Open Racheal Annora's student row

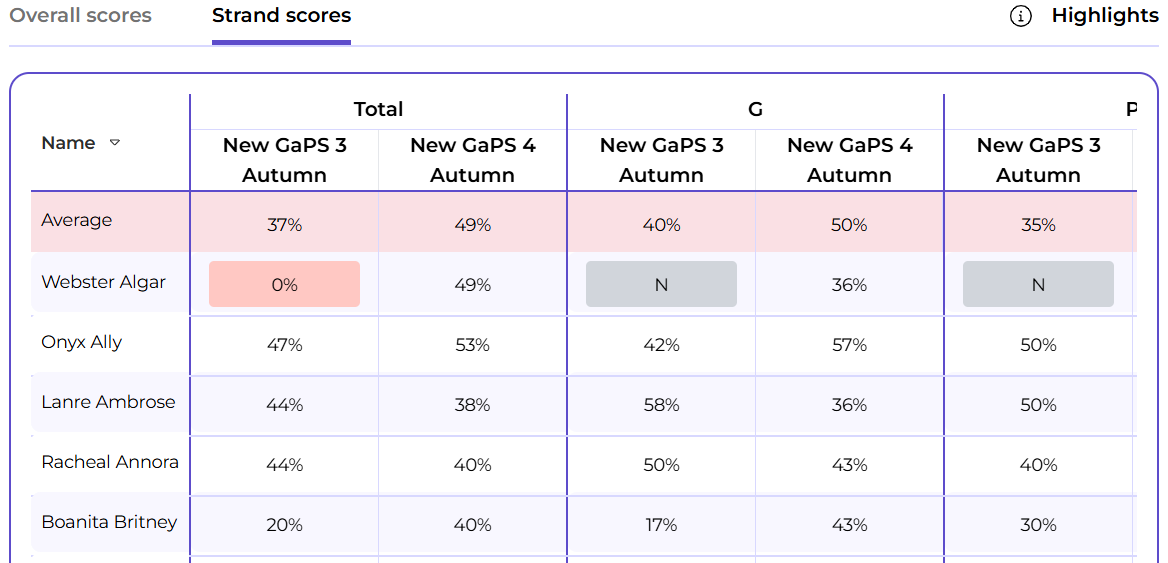pyautogui.click(x=110, y=462)
